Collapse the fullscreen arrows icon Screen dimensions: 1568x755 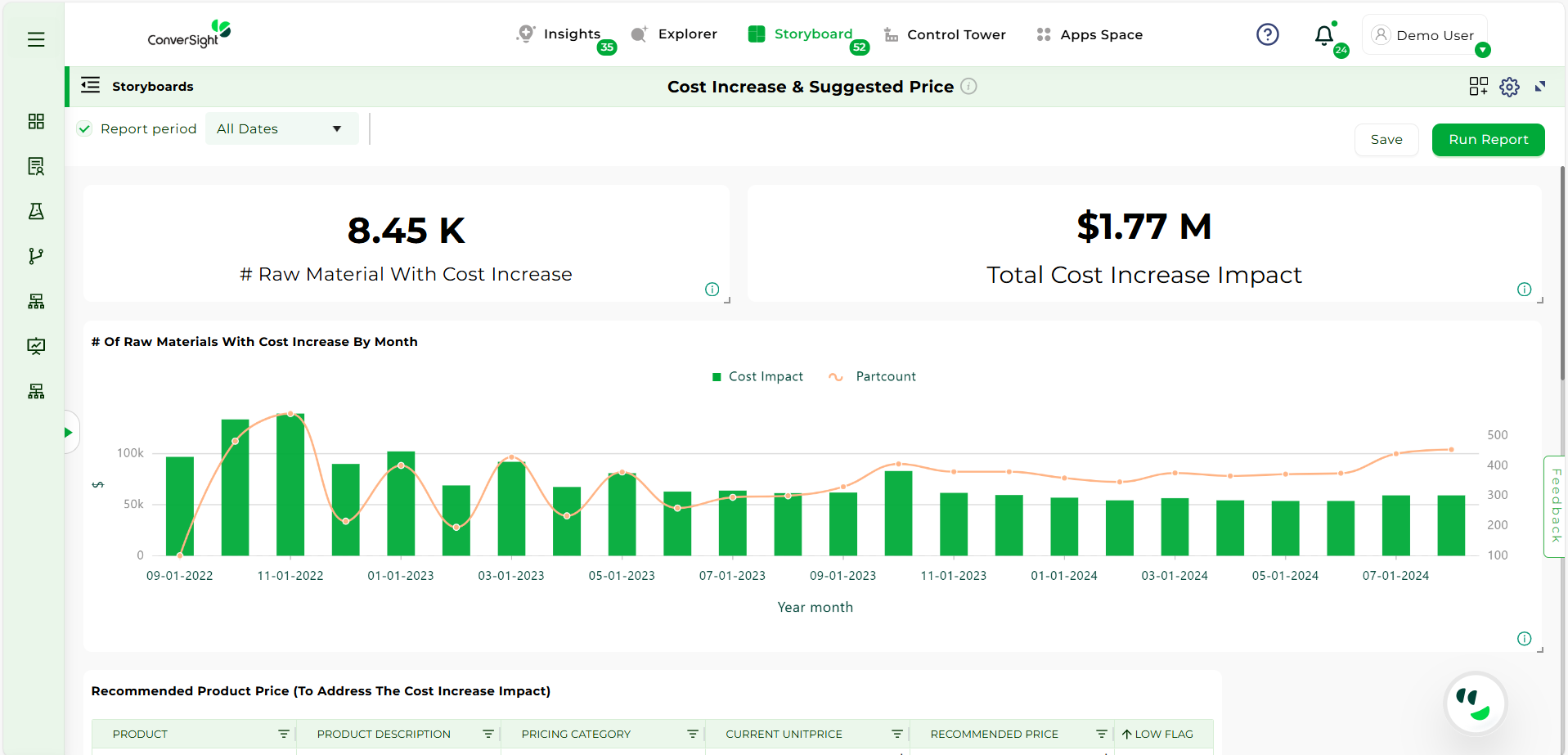[1540, 87]
